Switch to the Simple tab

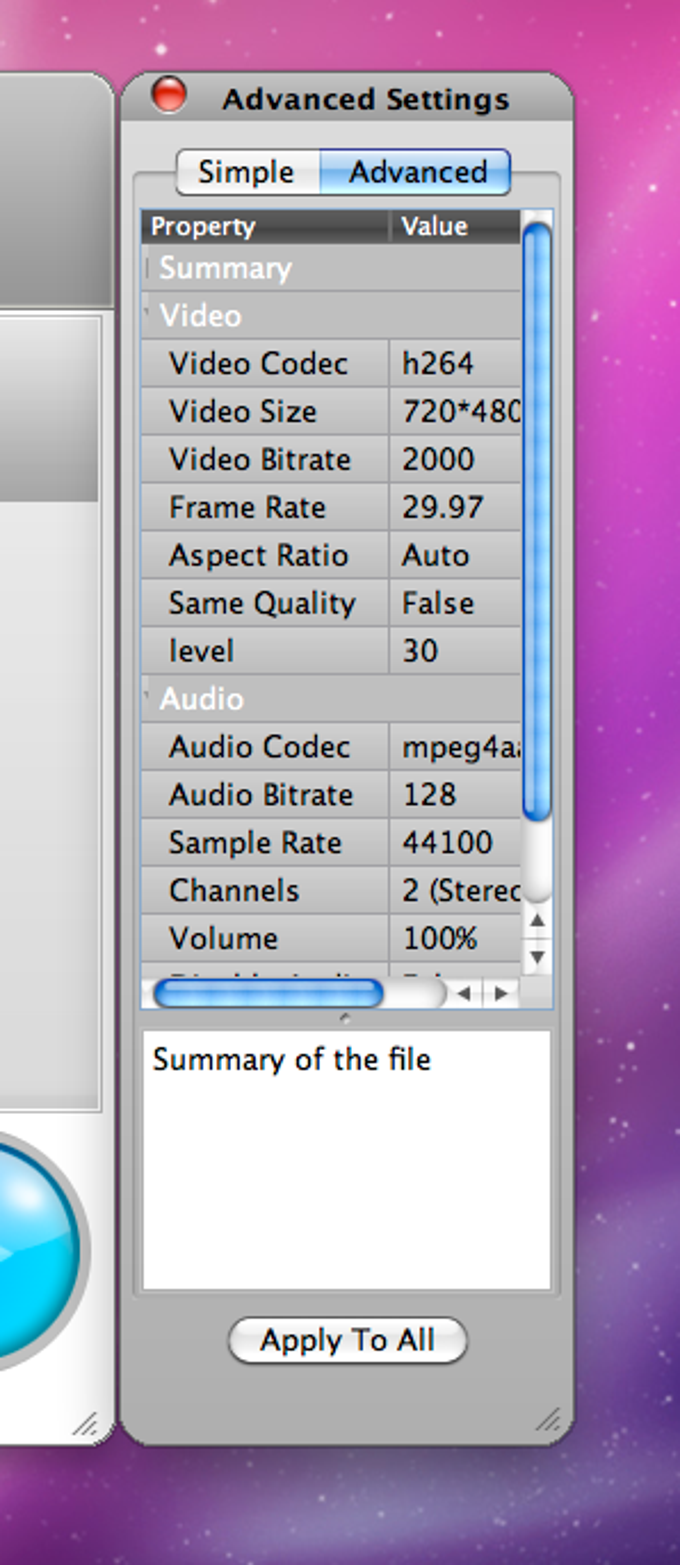[248, 172]
